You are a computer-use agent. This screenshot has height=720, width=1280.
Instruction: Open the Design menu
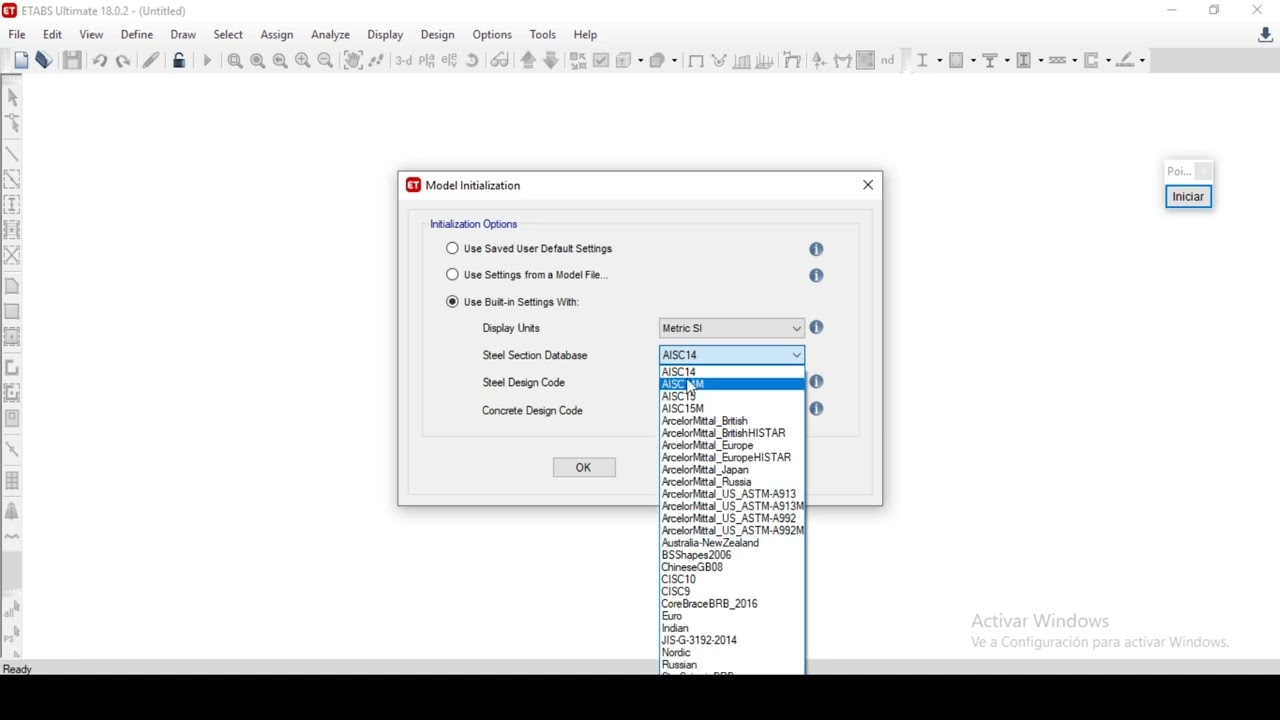[437, 35]
